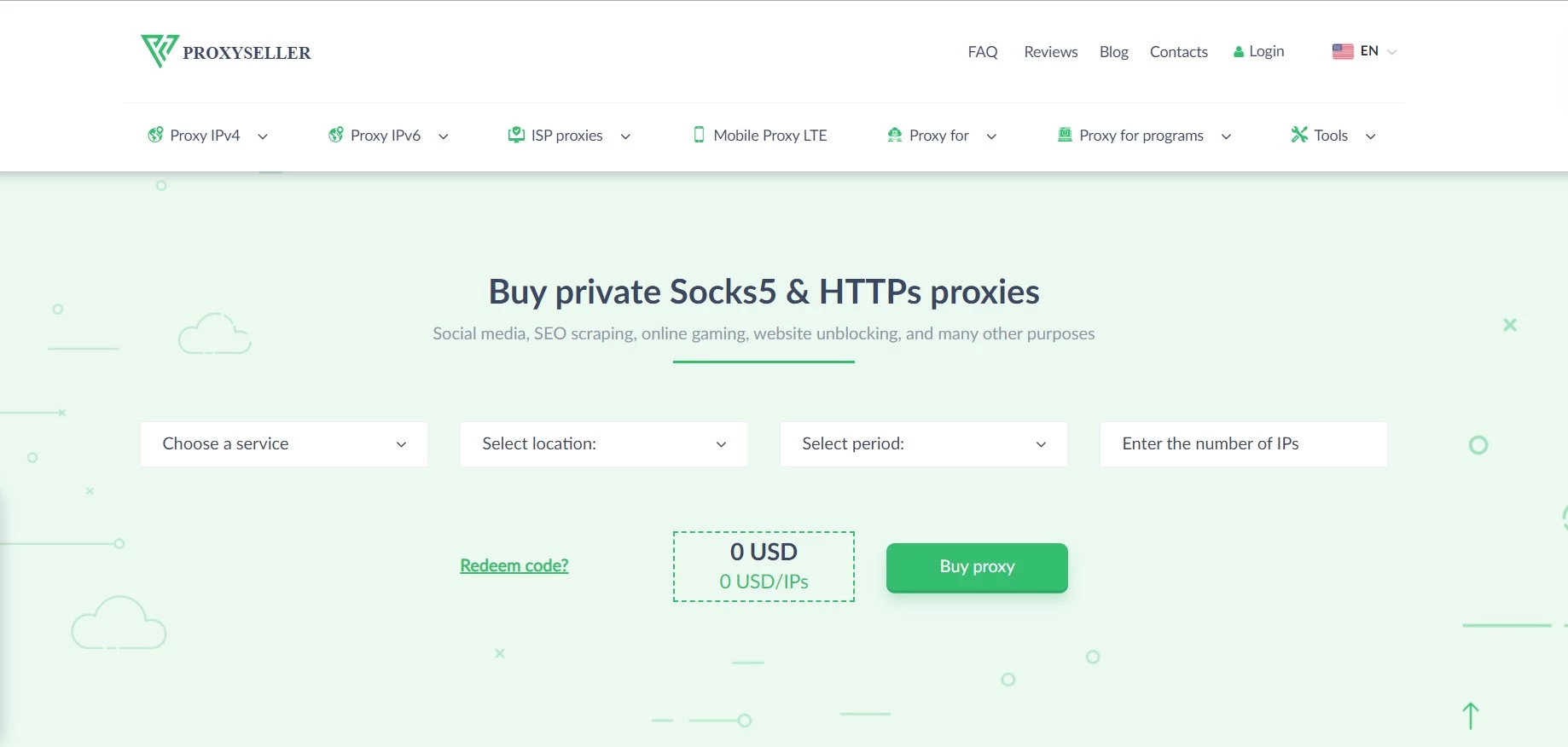This screenshot has height=747, width=1568.
Task: Click the scroll-to-top arrow icon
Action: point(1470,715)
